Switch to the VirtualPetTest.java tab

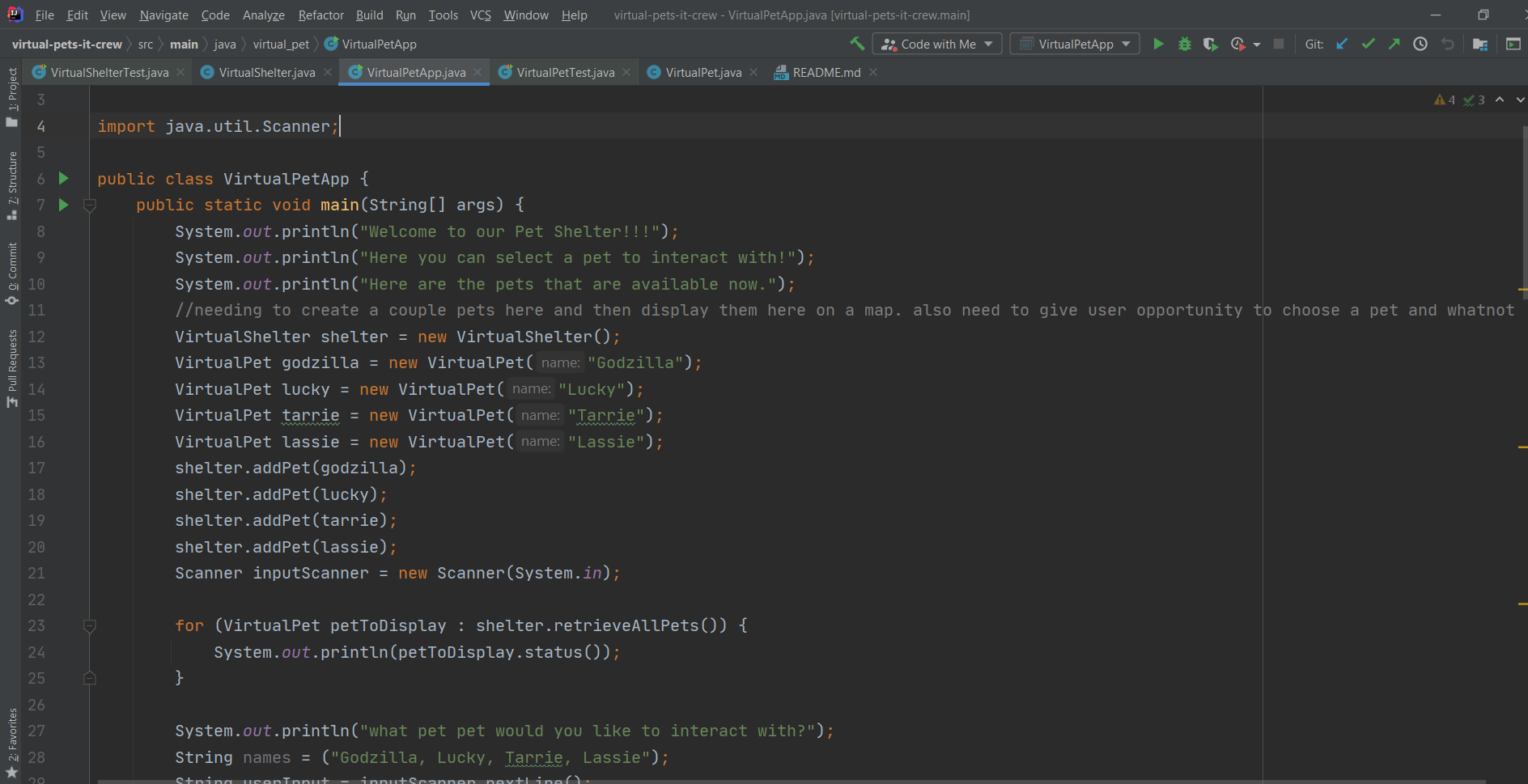565,72
